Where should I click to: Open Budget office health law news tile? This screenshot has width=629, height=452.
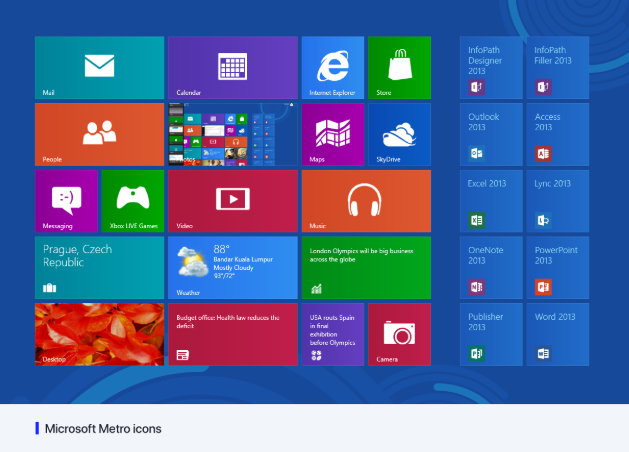click(233, 334)
